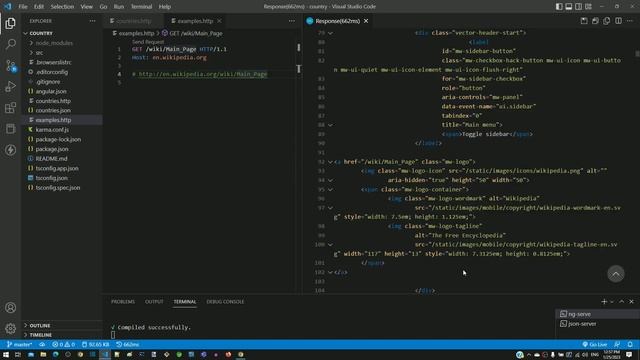The width and height of the screenshot is (640, 360).
Task: Split the response editor right
Action: click(618, 21)
